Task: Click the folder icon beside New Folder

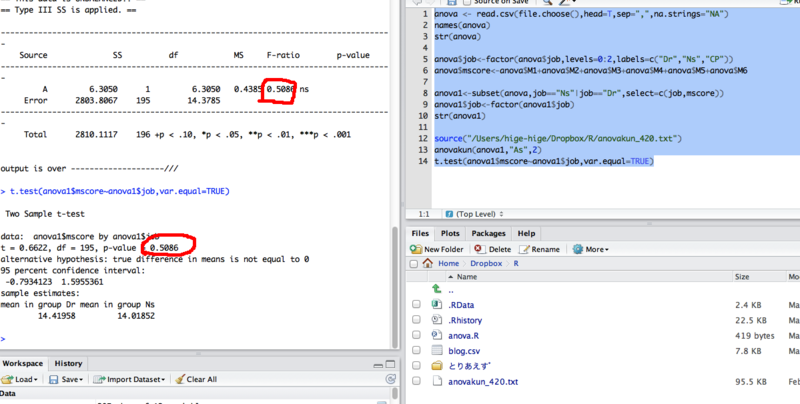Action: click(416, 249)
